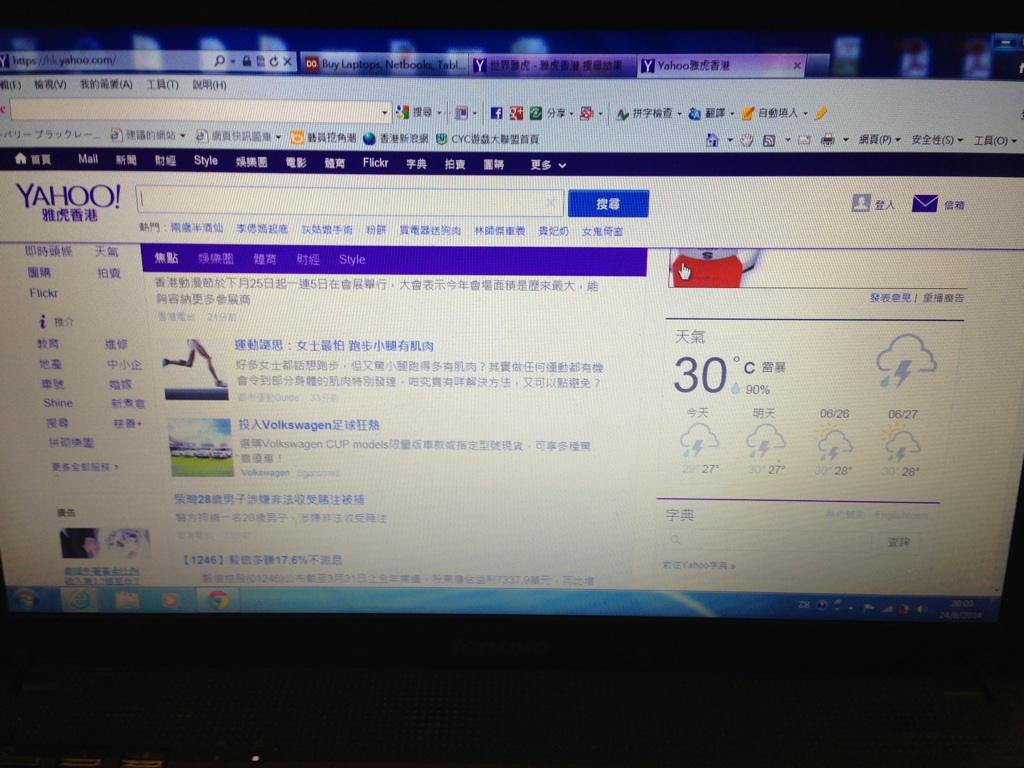Open the 工具(O) dropdown in command bar
The height and width of the screenshot is (768, 1024).
[x=995, y=140]
